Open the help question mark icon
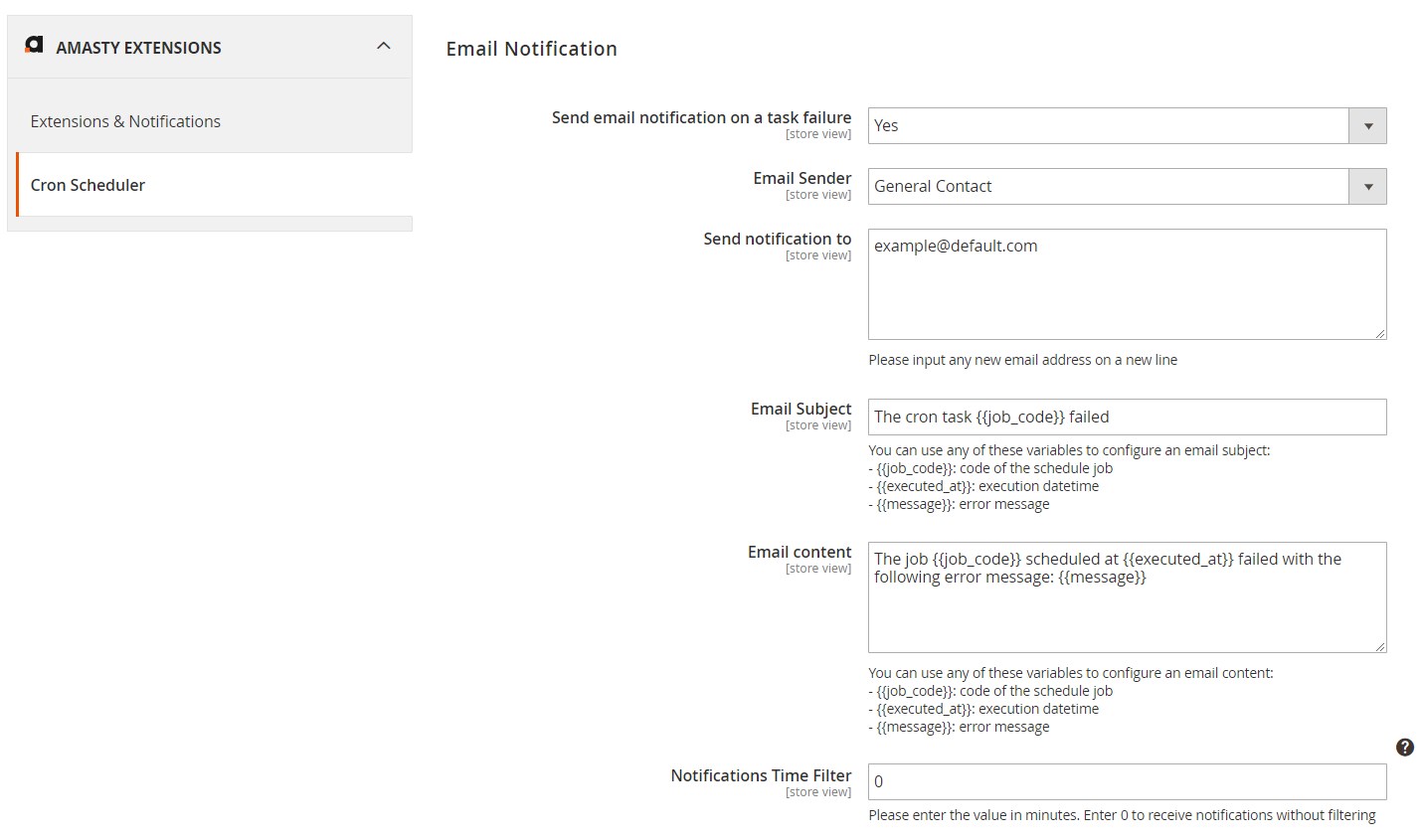This screenshot has width=1423, height=840. [x=1404, y=748]
